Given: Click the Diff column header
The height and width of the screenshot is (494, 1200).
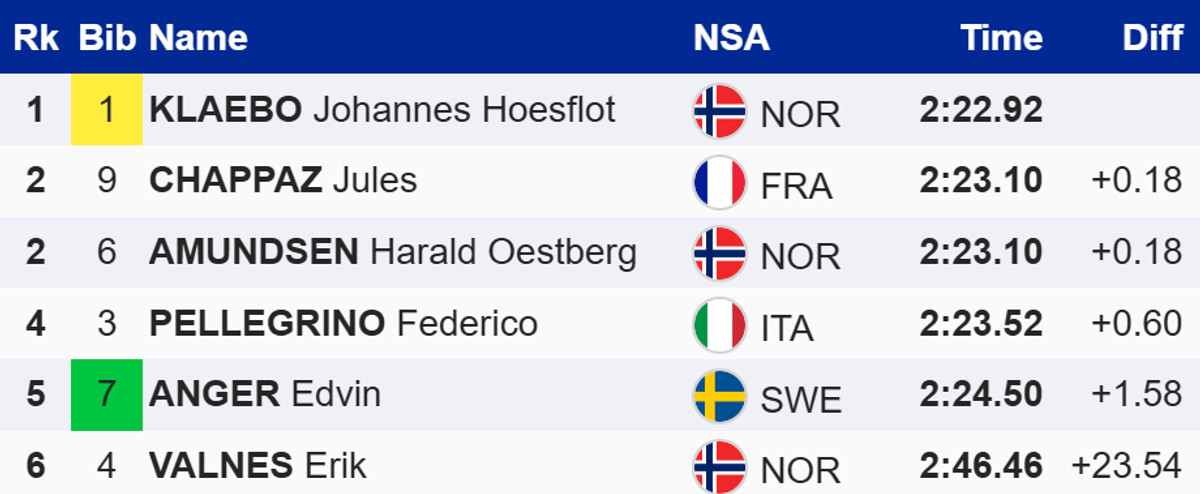Looking at the screenshot, I should (1152, 38).
